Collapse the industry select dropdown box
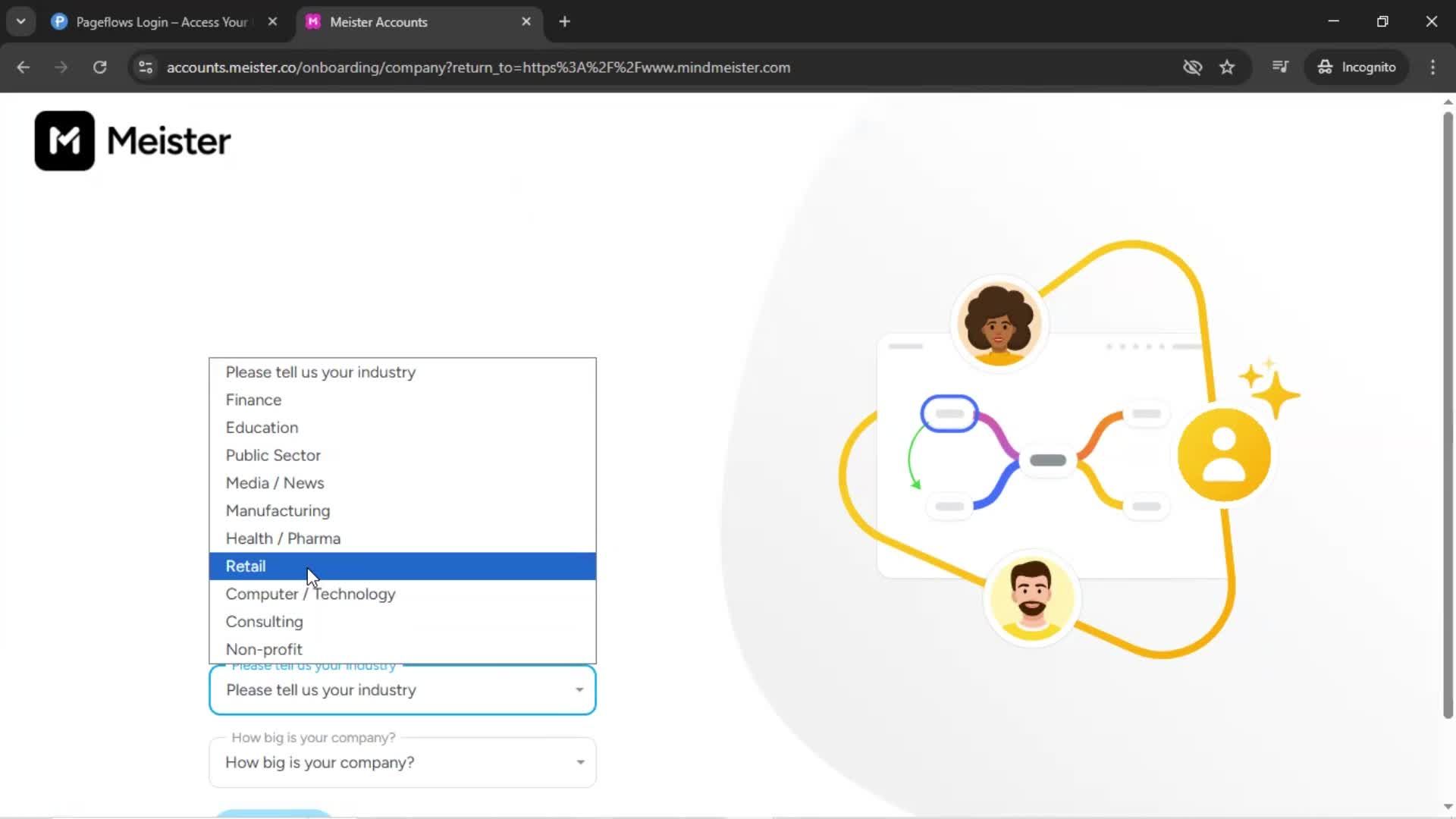This screenshot has width=1456, height=819. coord(402,690)
